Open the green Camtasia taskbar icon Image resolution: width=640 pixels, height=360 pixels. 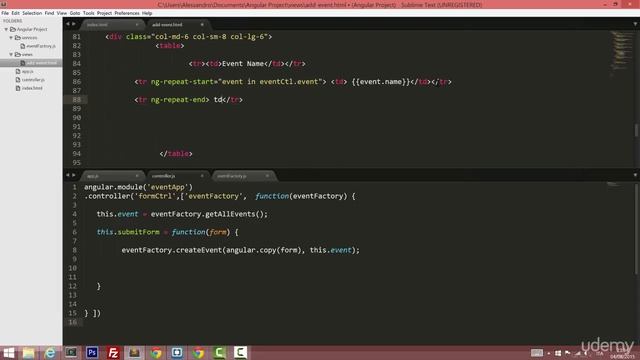219,353
